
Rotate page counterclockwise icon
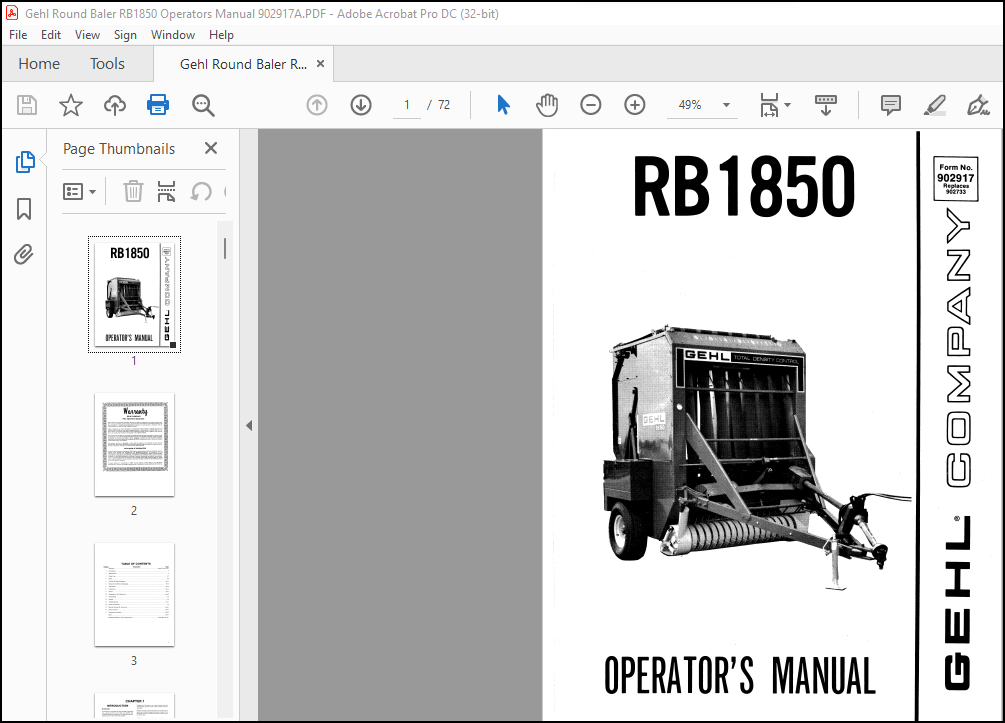[x=201, y=191]
